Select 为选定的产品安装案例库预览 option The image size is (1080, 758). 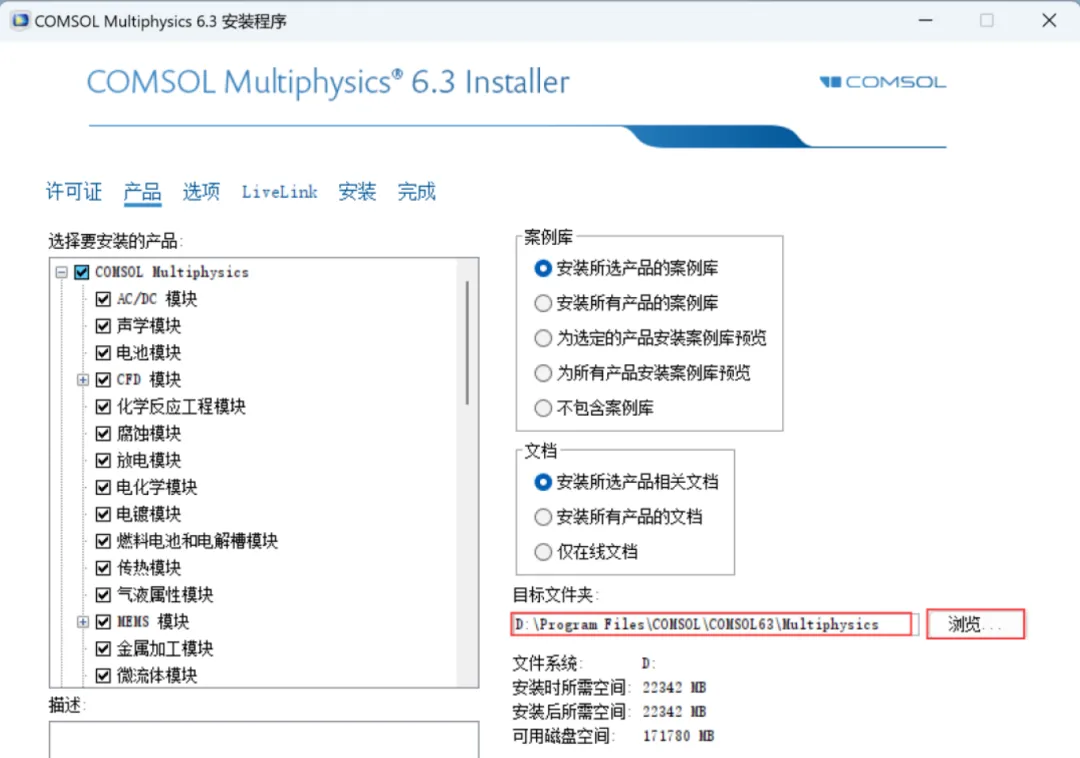coord(543,338)
